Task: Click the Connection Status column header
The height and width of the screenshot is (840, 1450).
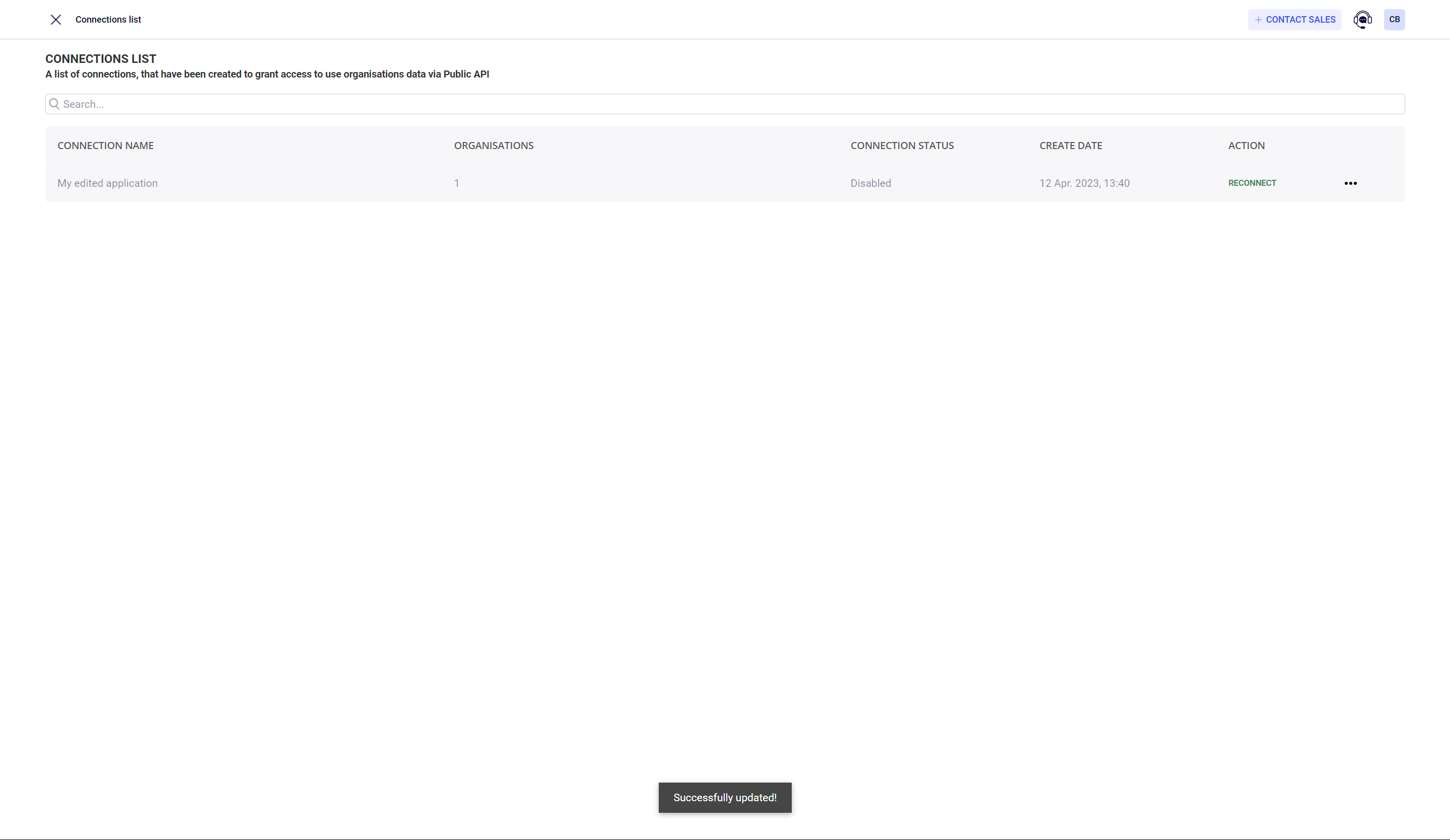Action: (x=902, y=146)
